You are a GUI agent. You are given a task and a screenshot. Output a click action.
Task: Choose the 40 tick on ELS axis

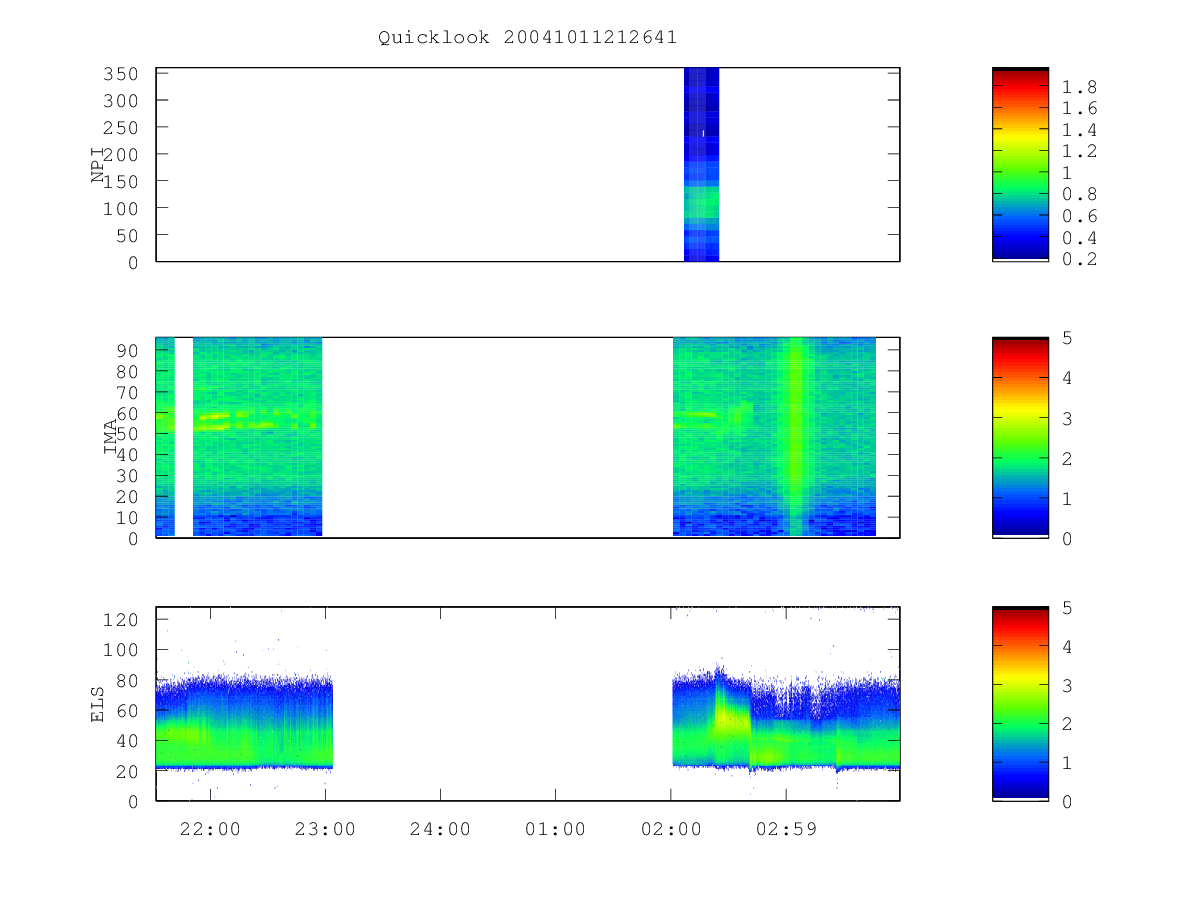[x=129, y=741]
